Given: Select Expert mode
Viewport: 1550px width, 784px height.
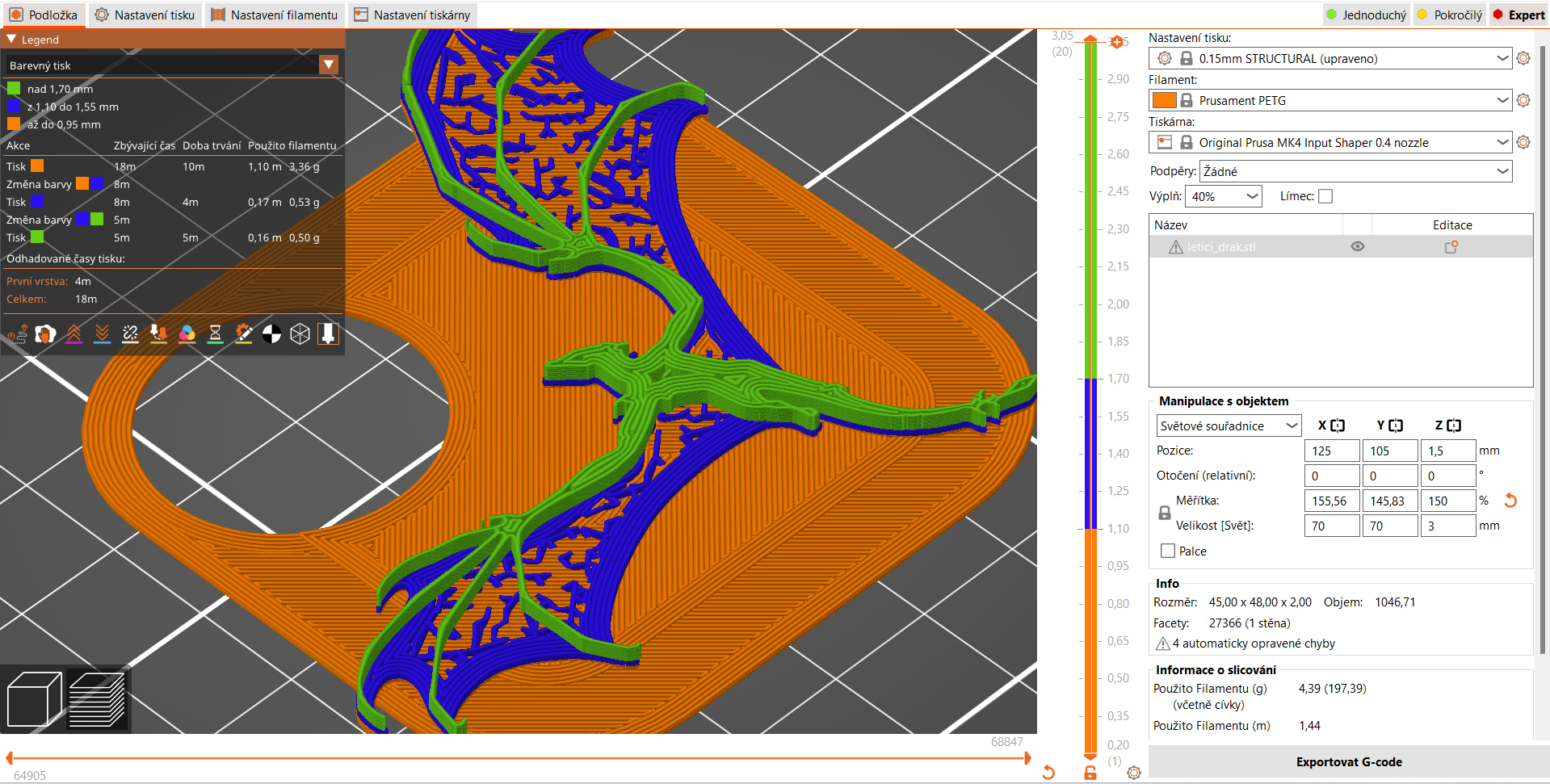Looking at the screenshot, I should coord(1518,15).
